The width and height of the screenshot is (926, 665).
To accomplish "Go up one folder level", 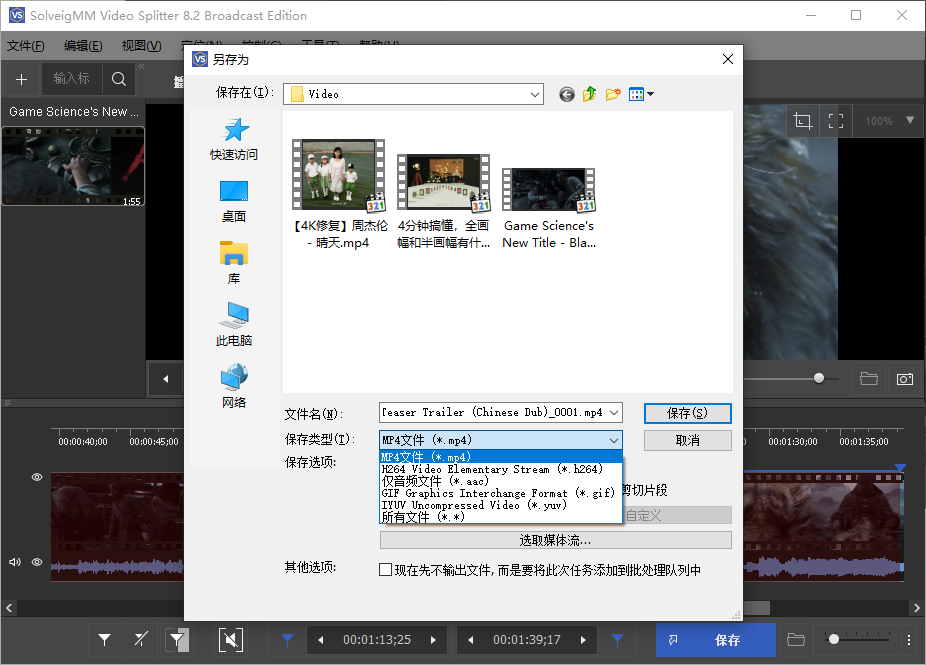I will click(x=590, y=94).
